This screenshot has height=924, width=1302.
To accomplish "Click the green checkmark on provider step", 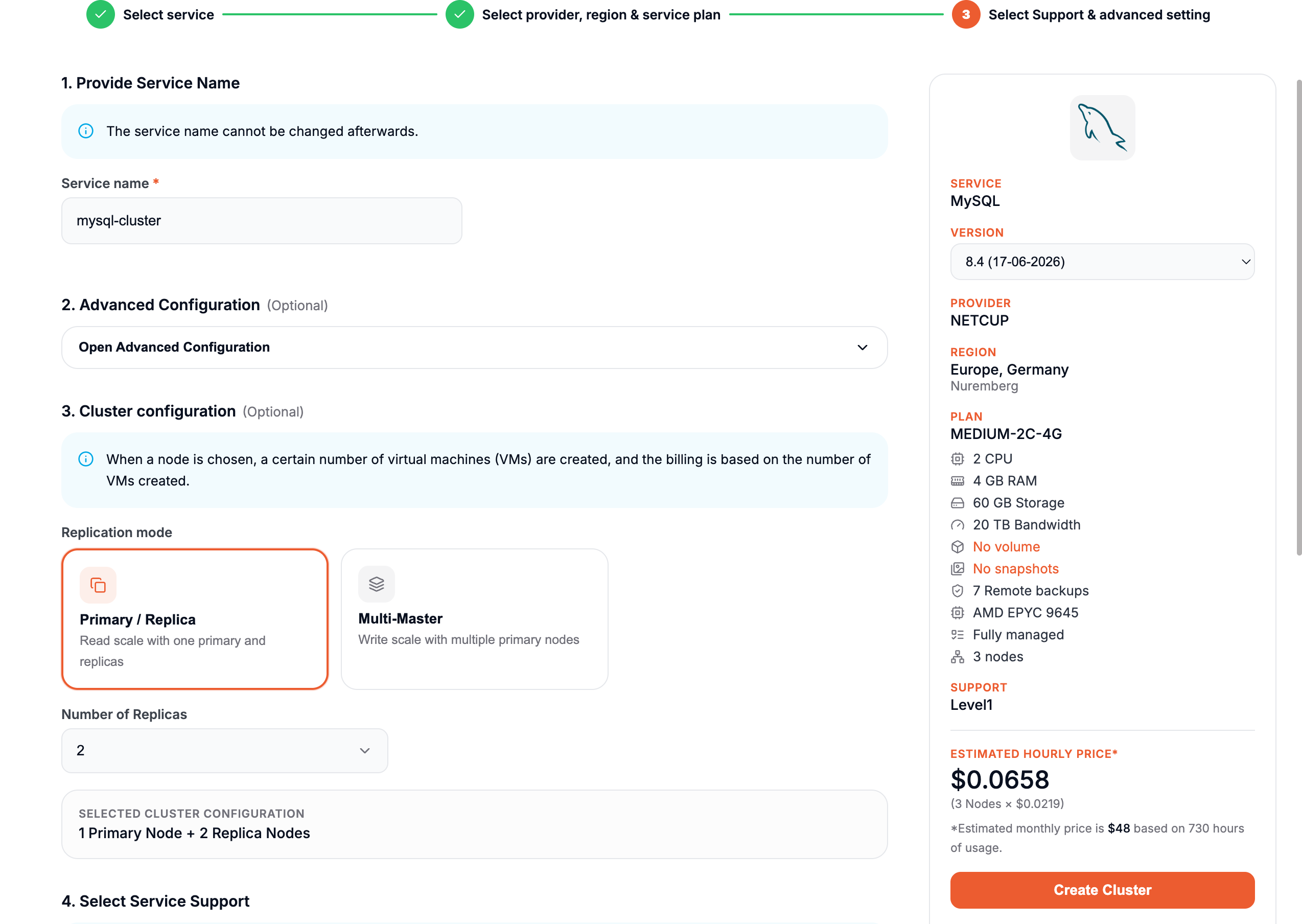I will [459, 14].
